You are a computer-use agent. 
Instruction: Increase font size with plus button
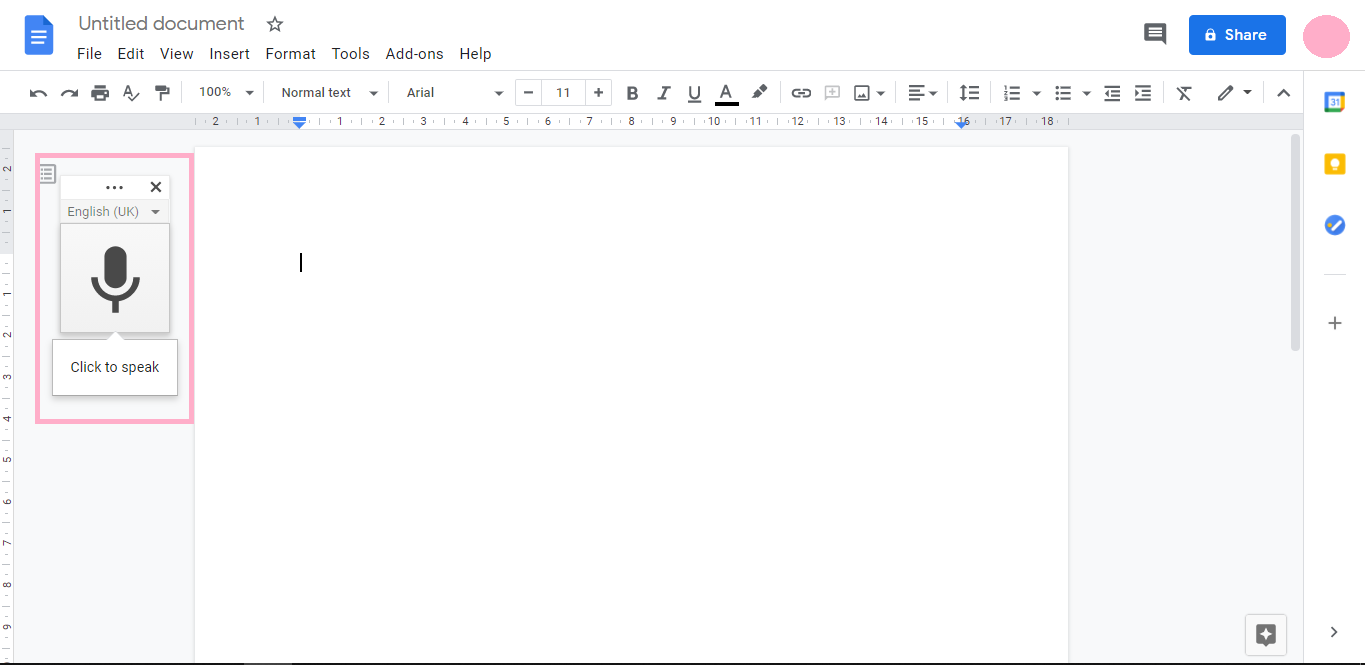(x=598, y=93)
